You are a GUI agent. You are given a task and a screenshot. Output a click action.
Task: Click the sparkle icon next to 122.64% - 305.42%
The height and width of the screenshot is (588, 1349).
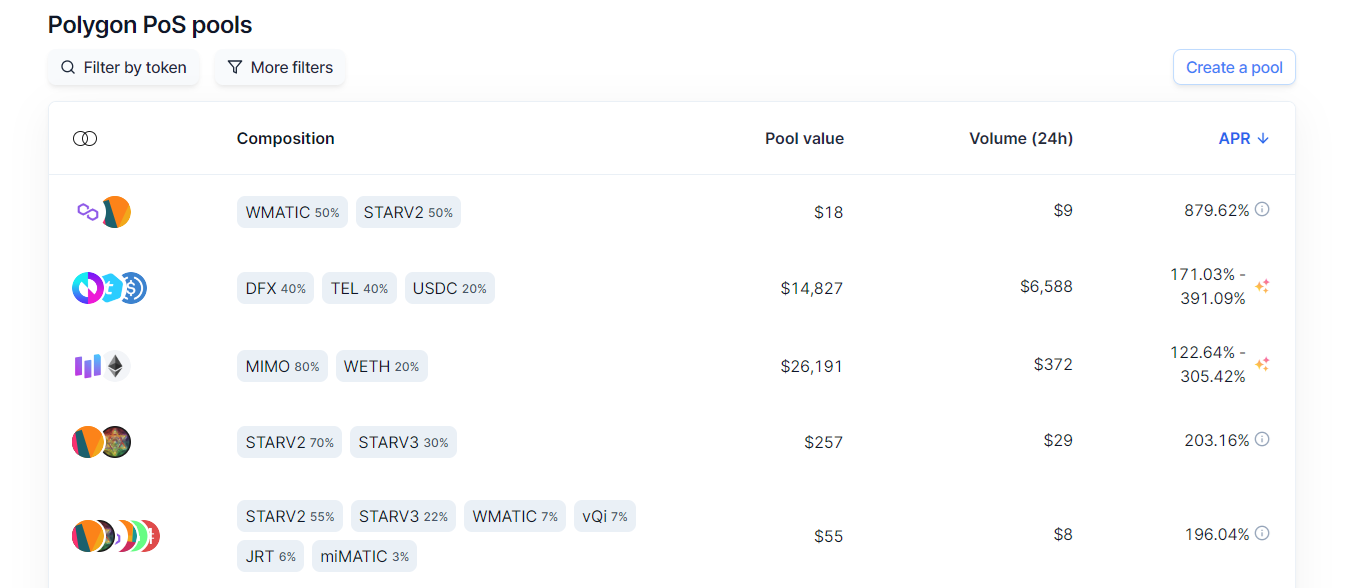pyautogui.click(x=1262, y=364)
